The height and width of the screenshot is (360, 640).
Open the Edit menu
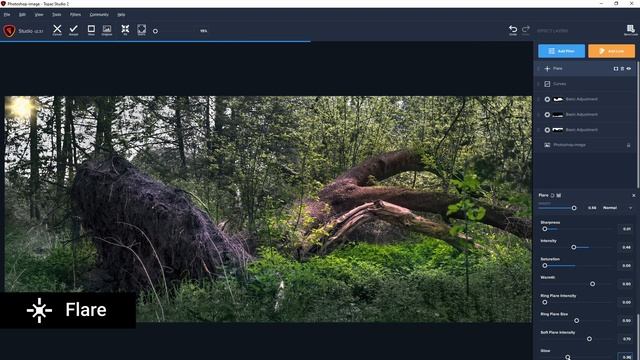click(x=22, y=14)
